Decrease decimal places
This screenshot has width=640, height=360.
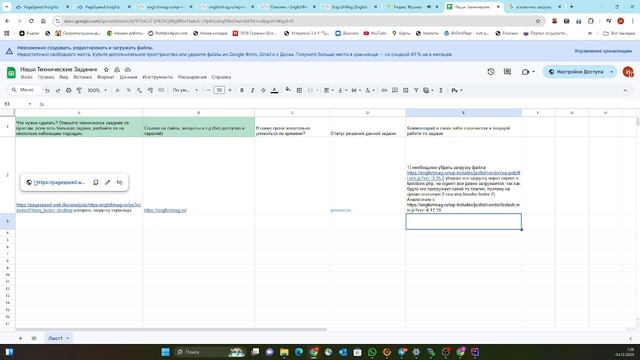click(x=139, y=90)
